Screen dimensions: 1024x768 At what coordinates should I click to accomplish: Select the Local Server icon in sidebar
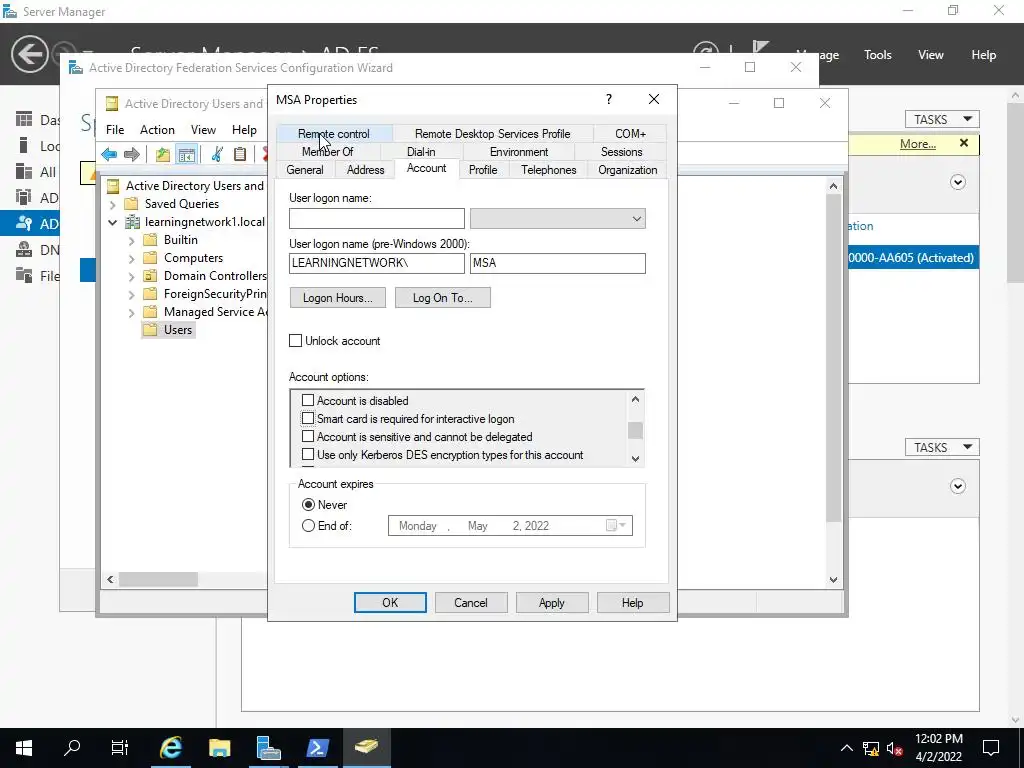[x=24, y=145]
